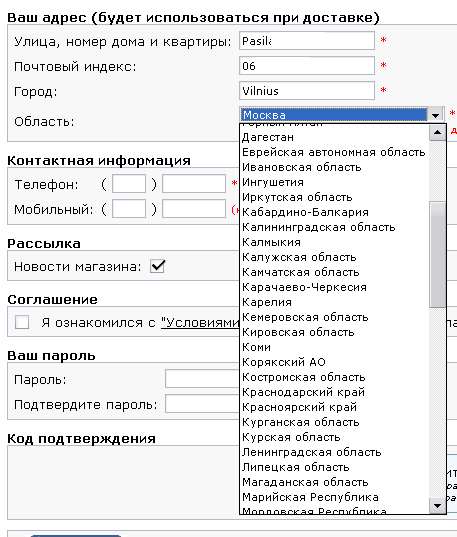Click the Город field containing Vilnius
The height and width of the screenshot is (537, 457).
pyautogui.click(x=307, y=91)
